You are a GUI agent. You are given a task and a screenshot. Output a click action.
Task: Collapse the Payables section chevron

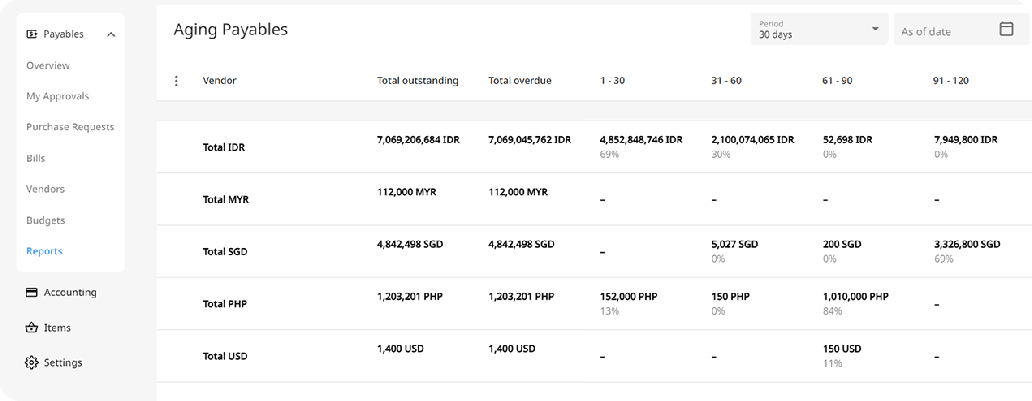point(110,35)
